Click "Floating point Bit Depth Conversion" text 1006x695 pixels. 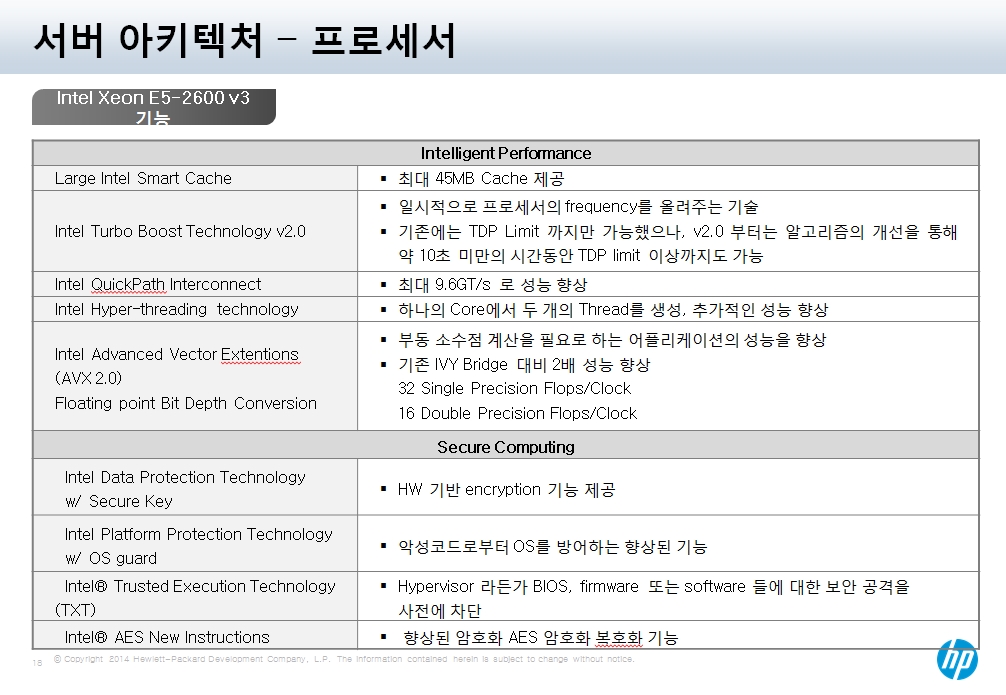pos(186,403)
